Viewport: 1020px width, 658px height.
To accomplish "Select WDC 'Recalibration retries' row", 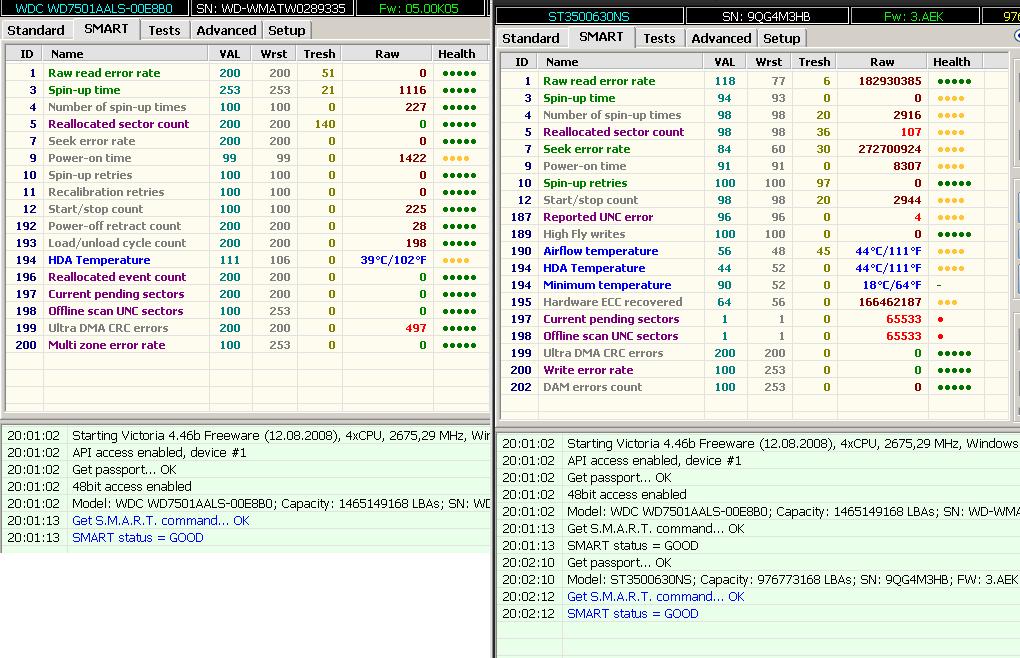I will click(247, 192).
